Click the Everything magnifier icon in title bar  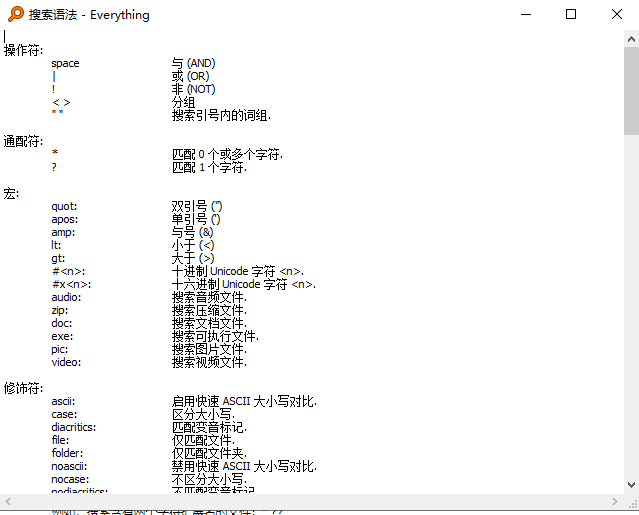(x=16, y=14)
